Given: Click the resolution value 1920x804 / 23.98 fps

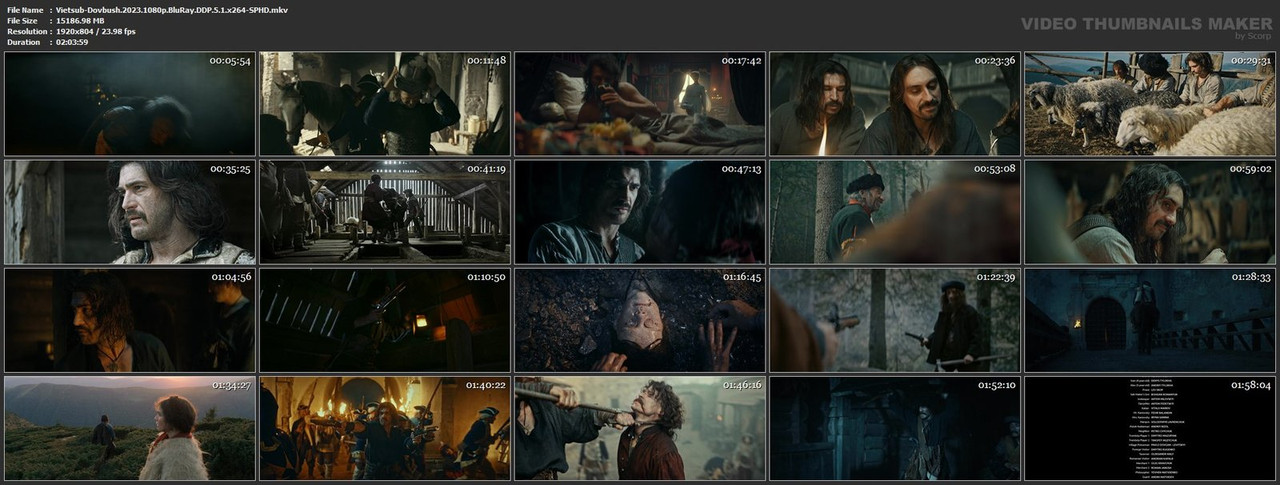Looking at the screenshot, I should click(x=96, y=31).
